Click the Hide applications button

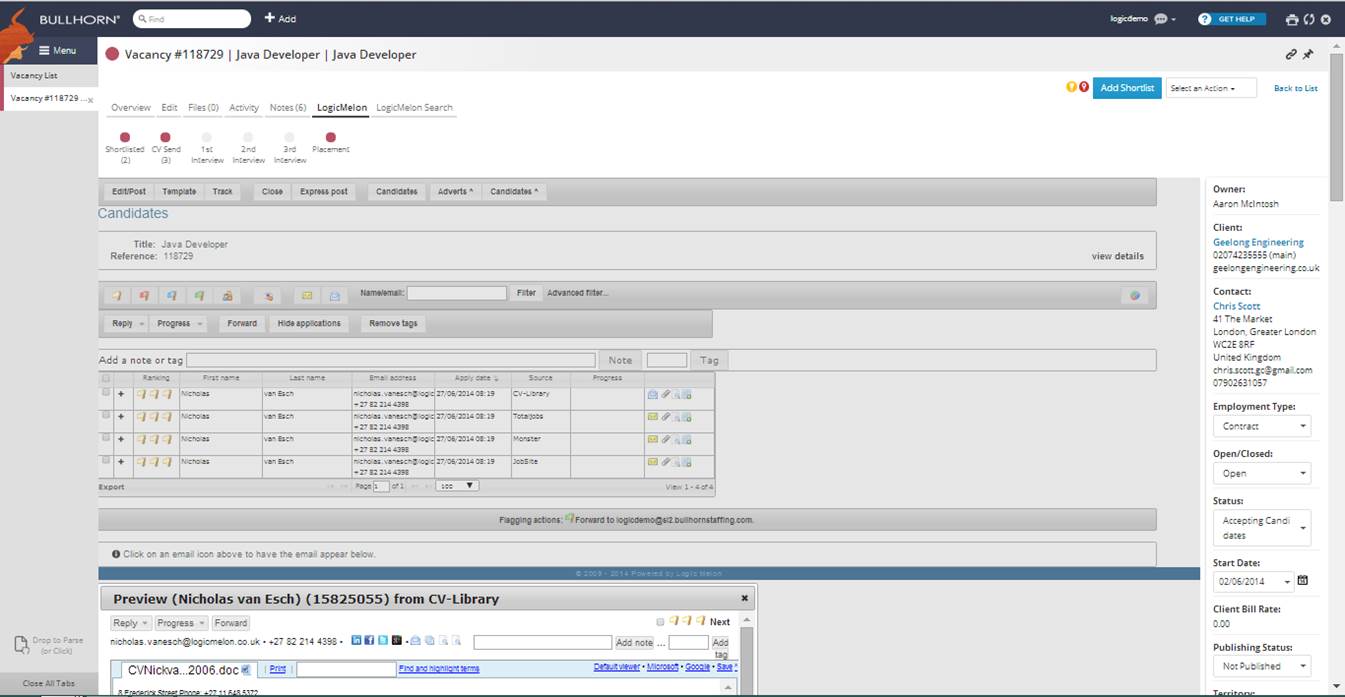(x=309, y=323)
